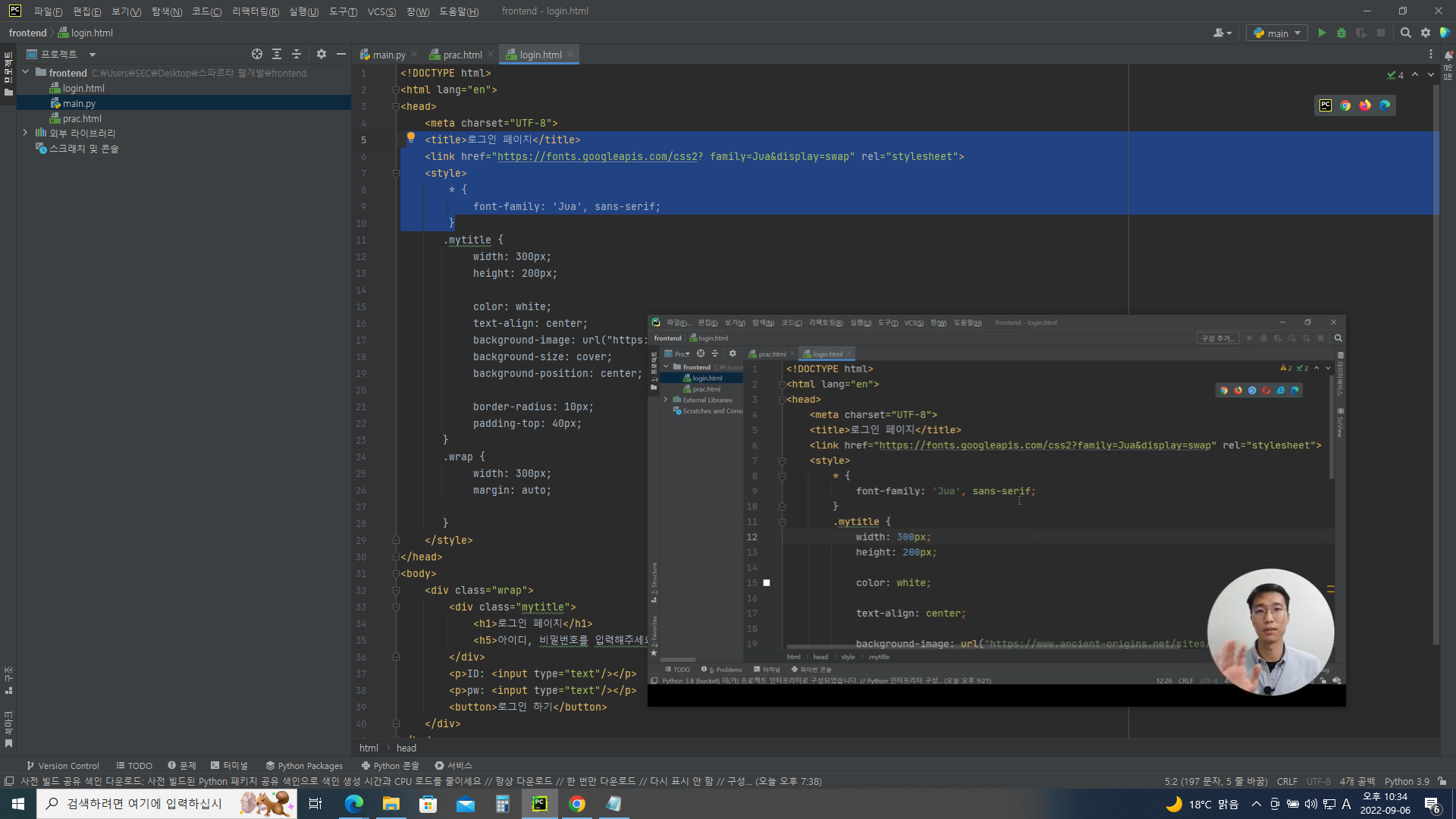Image resolution: width=1456 pixels, height=819 pixels.
Task: Open the user account dropdown in toolbar
Action: (x=1222, y=33)
